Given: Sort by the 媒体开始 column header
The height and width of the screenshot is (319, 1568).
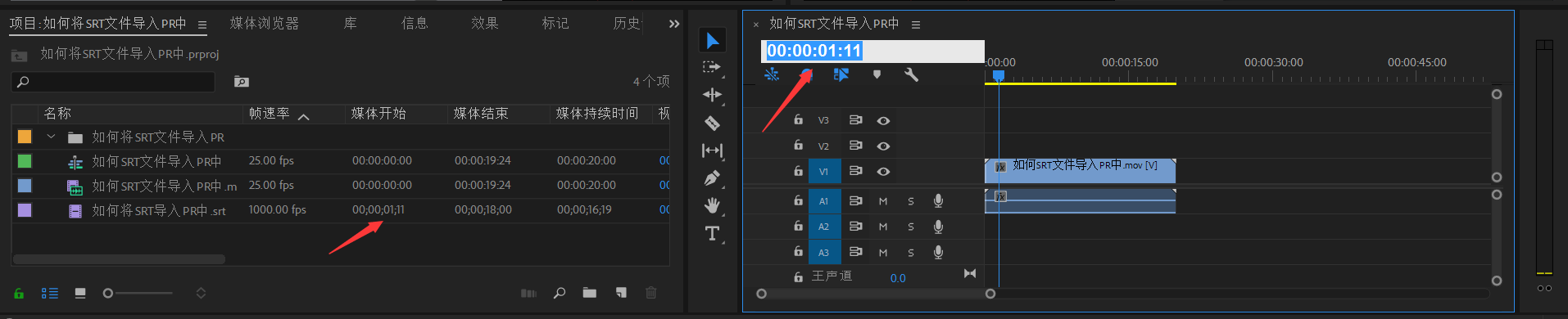Looking at the screenshot, I should point(378,114).
